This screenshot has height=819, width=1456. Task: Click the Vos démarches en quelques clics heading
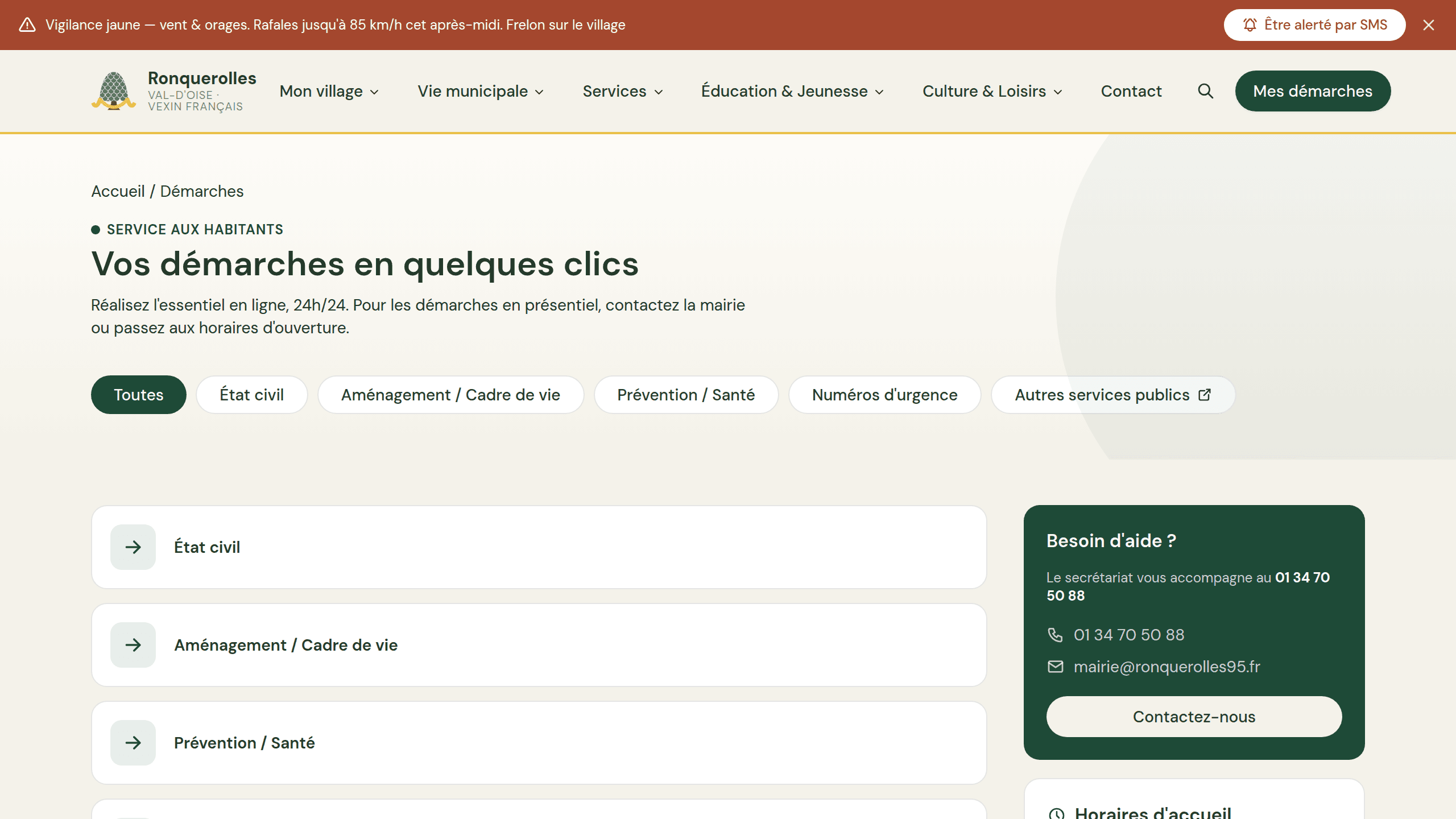point(365,264)
